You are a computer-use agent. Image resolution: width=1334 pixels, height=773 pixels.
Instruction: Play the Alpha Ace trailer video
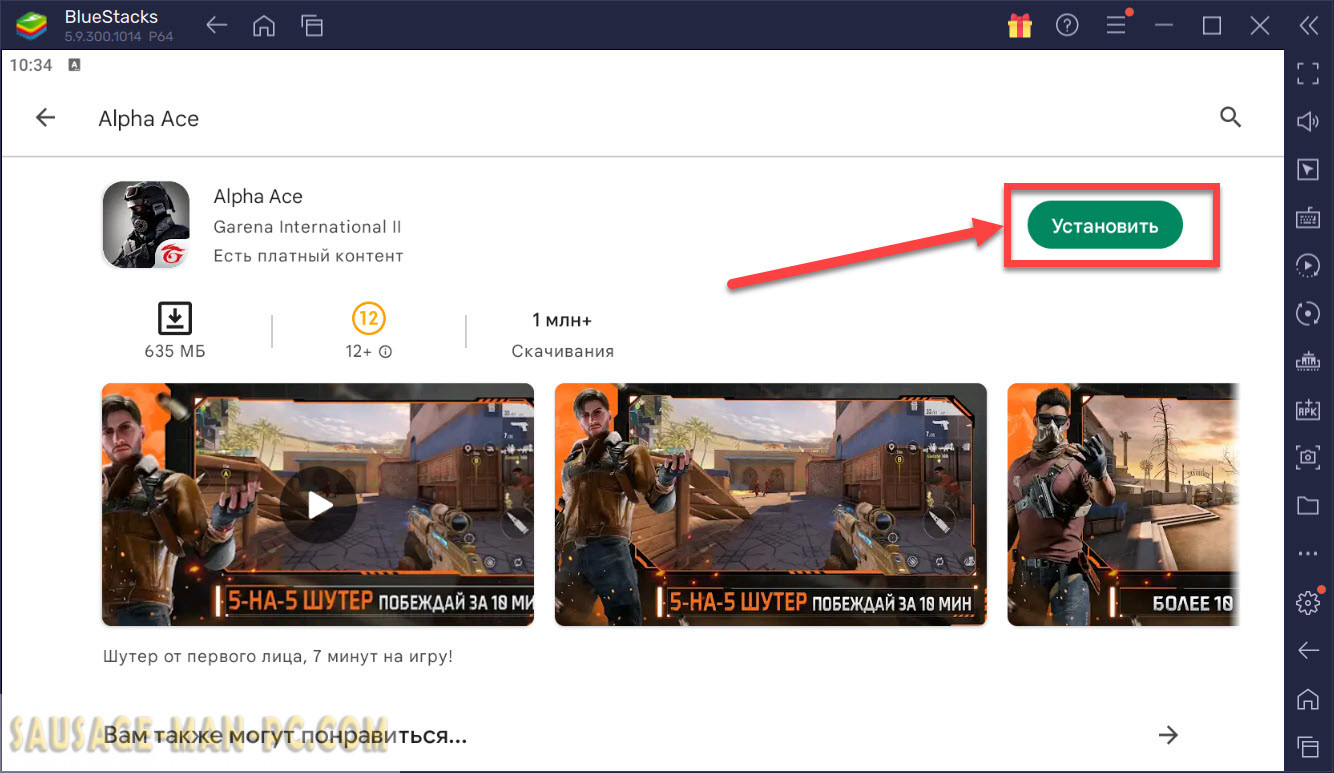[x=318, y=505]
